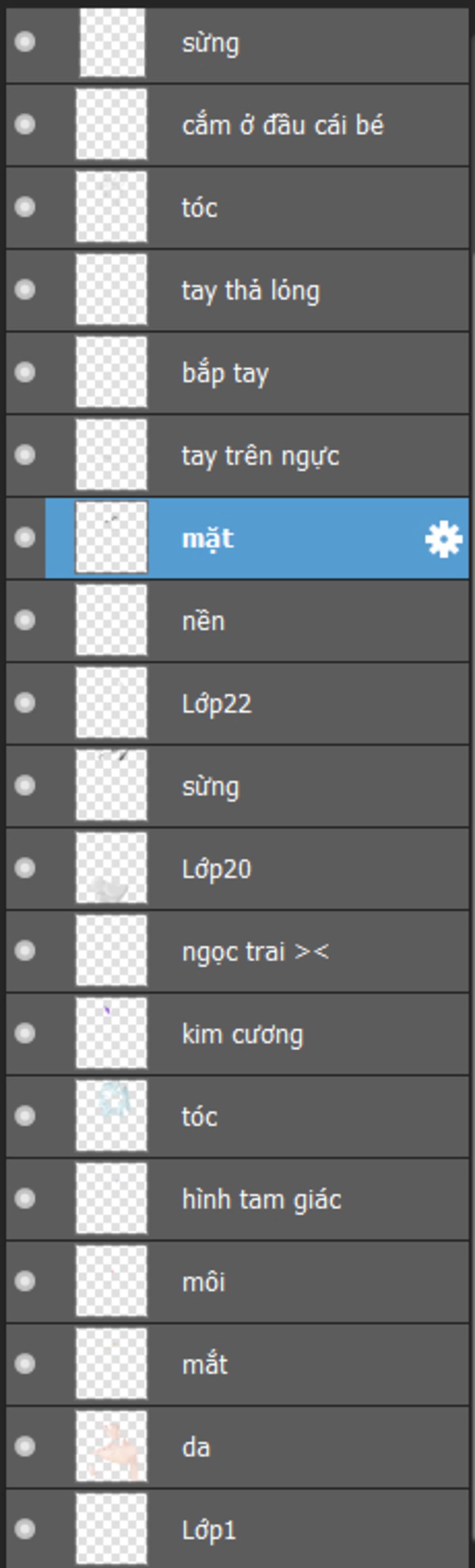
Task: Toggle visibility of Lớp1 layer
Action: [x=25, y=1529]
